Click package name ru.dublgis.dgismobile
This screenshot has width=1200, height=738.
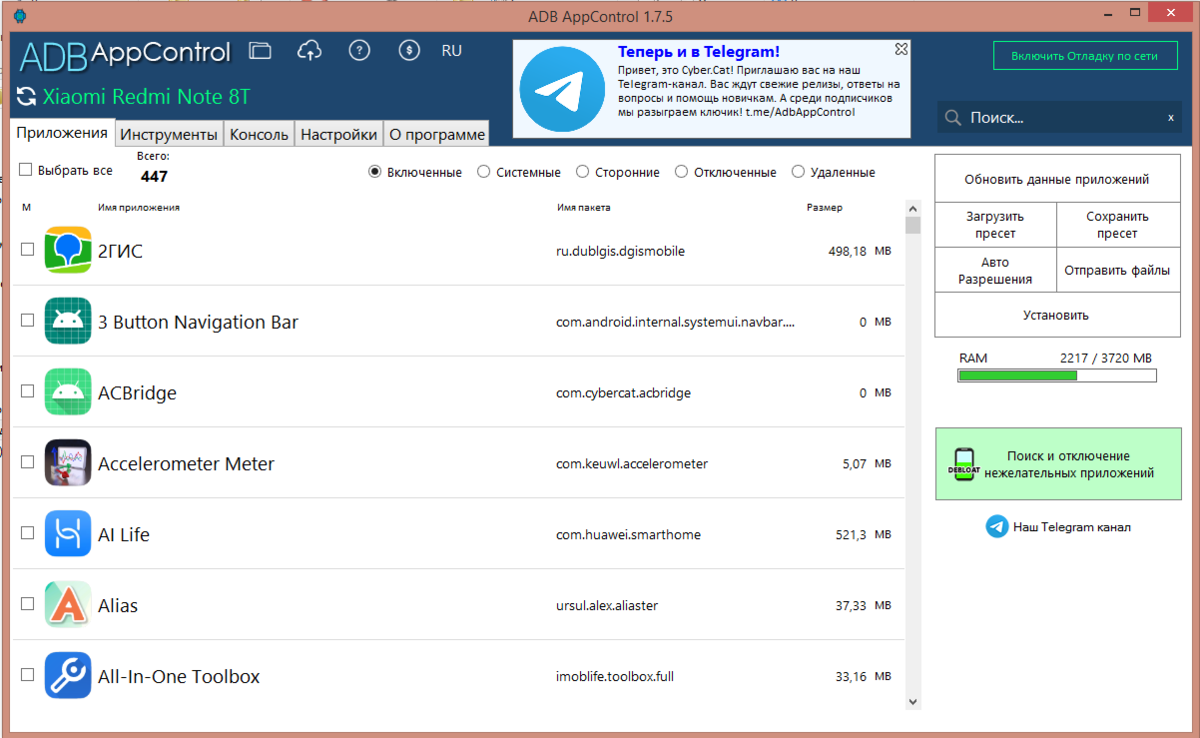[621, 251]
